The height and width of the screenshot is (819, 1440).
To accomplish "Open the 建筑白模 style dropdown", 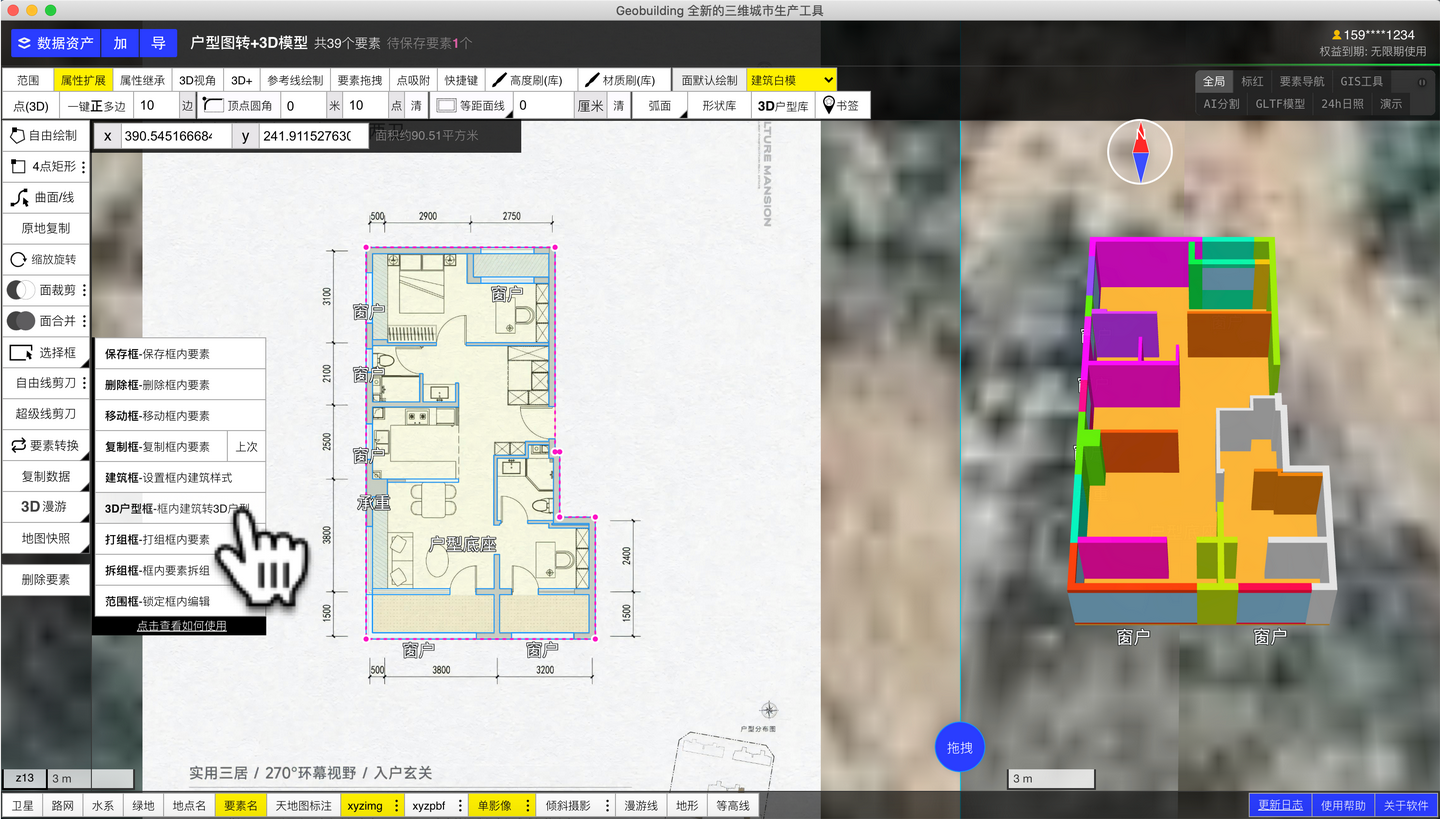I will coord(791,80).
